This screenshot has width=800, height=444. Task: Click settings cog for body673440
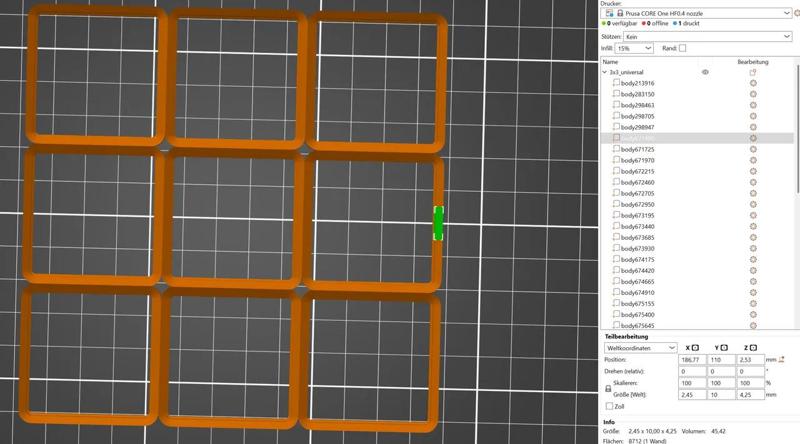pos(753,227)
